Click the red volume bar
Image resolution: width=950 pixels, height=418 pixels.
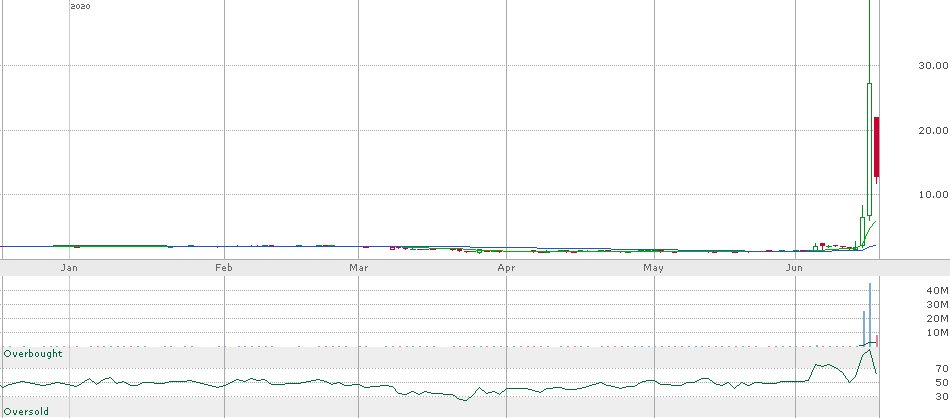pyautogui.click(x=877, y=340)
